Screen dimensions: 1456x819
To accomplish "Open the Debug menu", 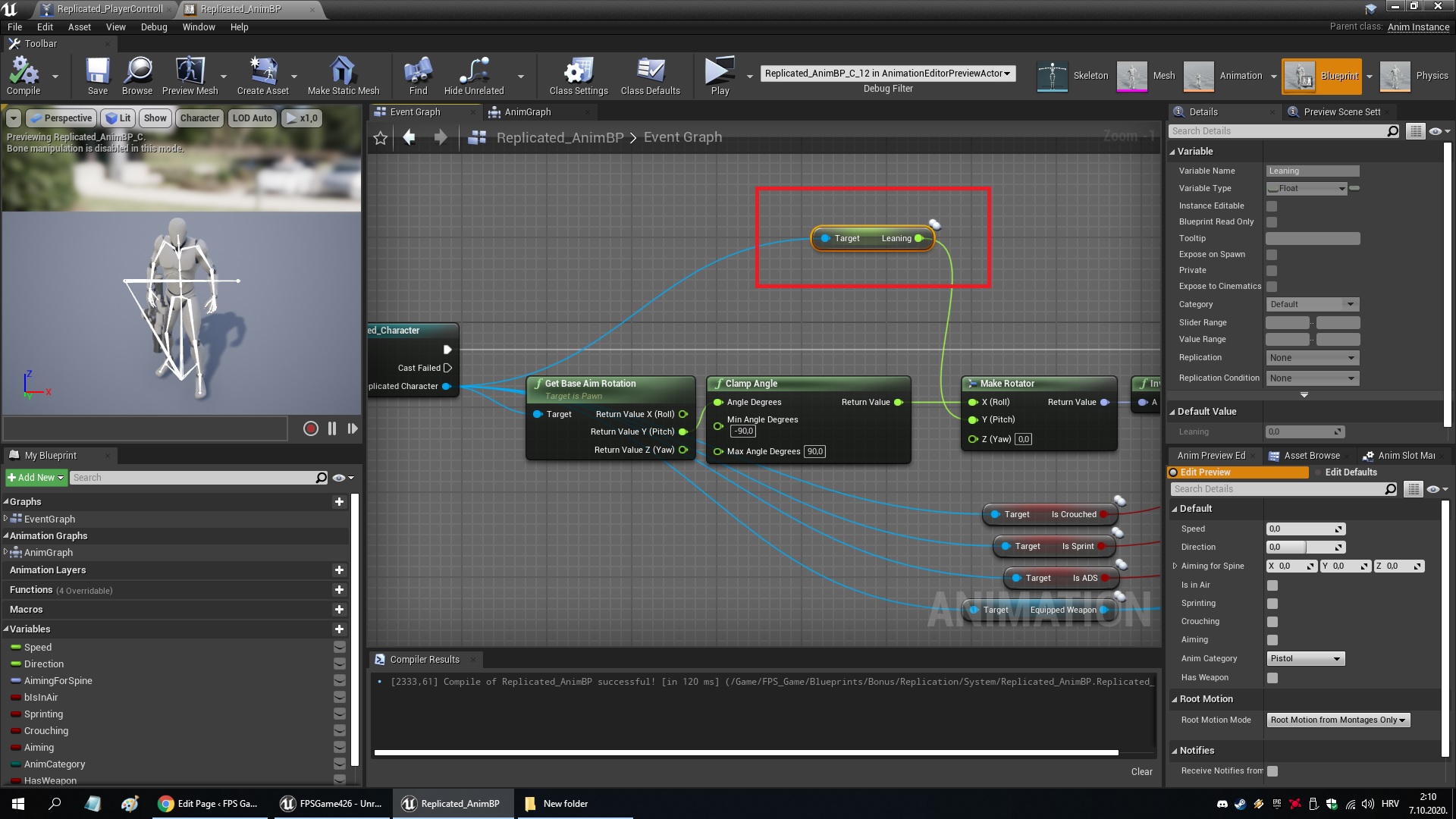I will pyautogui.click(x=154, y=27).
